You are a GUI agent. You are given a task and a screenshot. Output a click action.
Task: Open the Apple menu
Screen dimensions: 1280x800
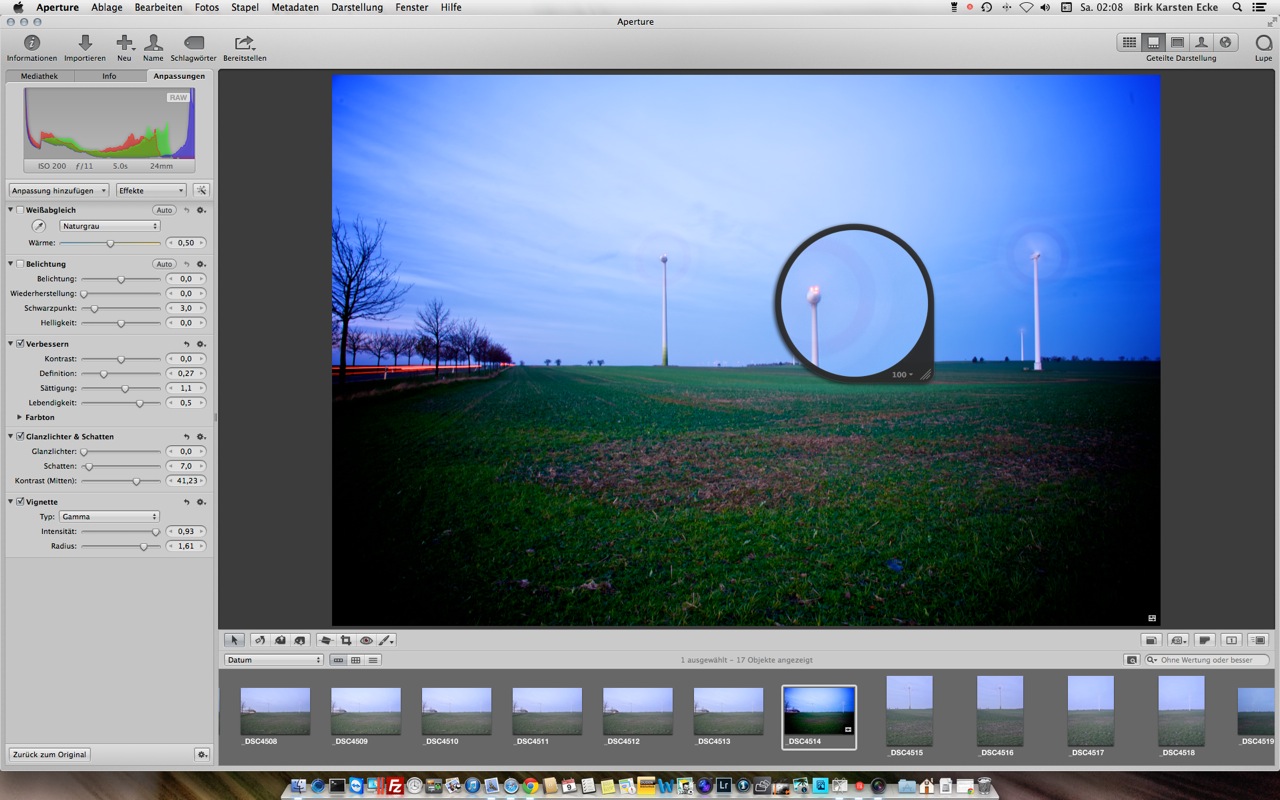click(x=18, y=7)
